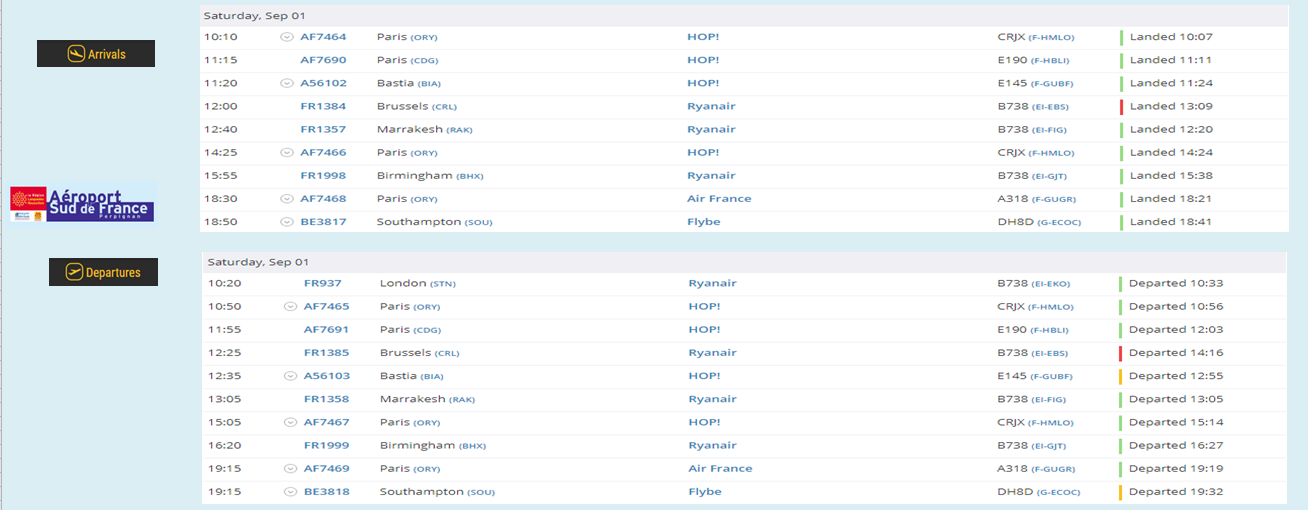This screenshot has width=1308, height=510.
Task: Open BHX airport code in FR1998 row
Action: (x=470, y=176)
